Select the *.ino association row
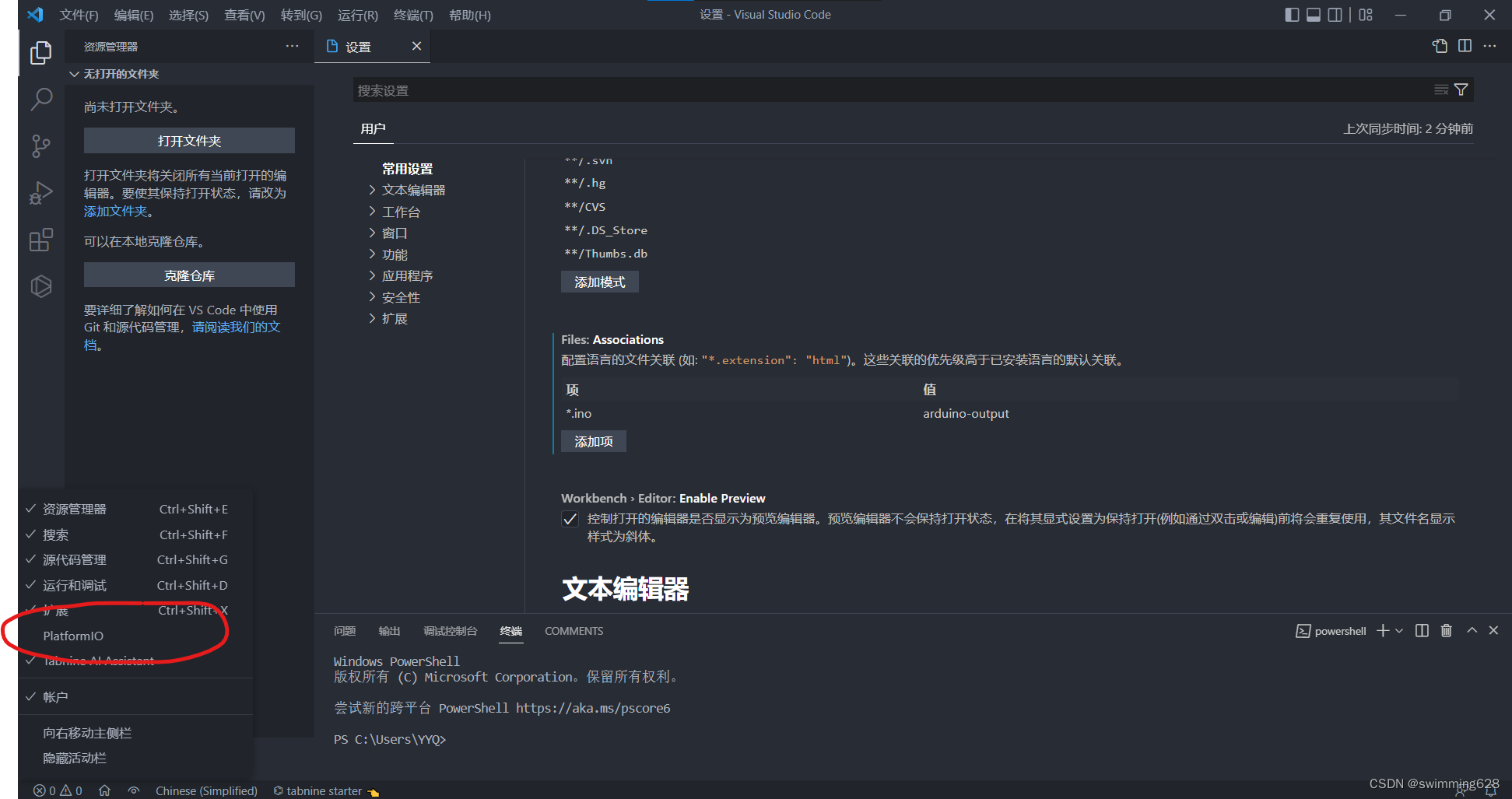This screenshot has width=1512, height=799. click(x=1011, y=413)
